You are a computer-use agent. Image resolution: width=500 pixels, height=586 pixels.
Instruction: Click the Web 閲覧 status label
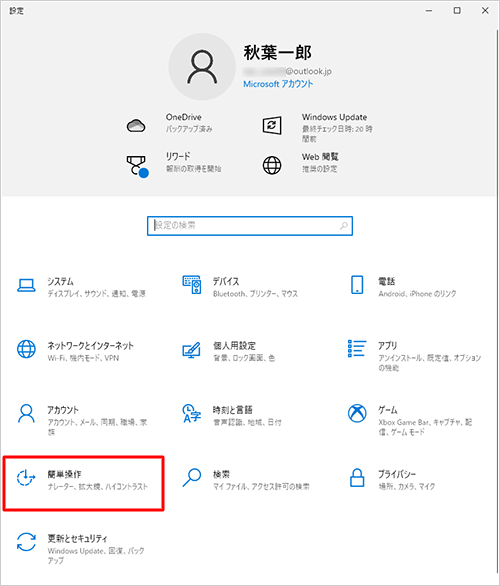pyautogui.click(x=320, y=169)
